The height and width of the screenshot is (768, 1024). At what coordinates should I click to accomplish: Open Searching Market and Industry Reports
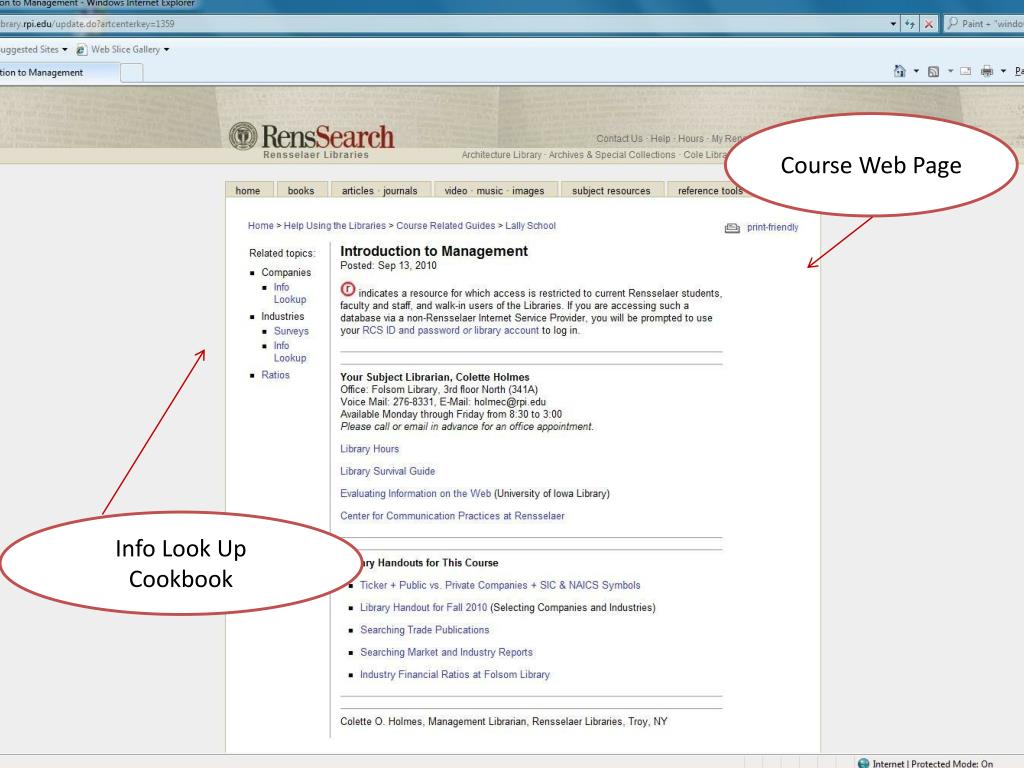[446, 652]
